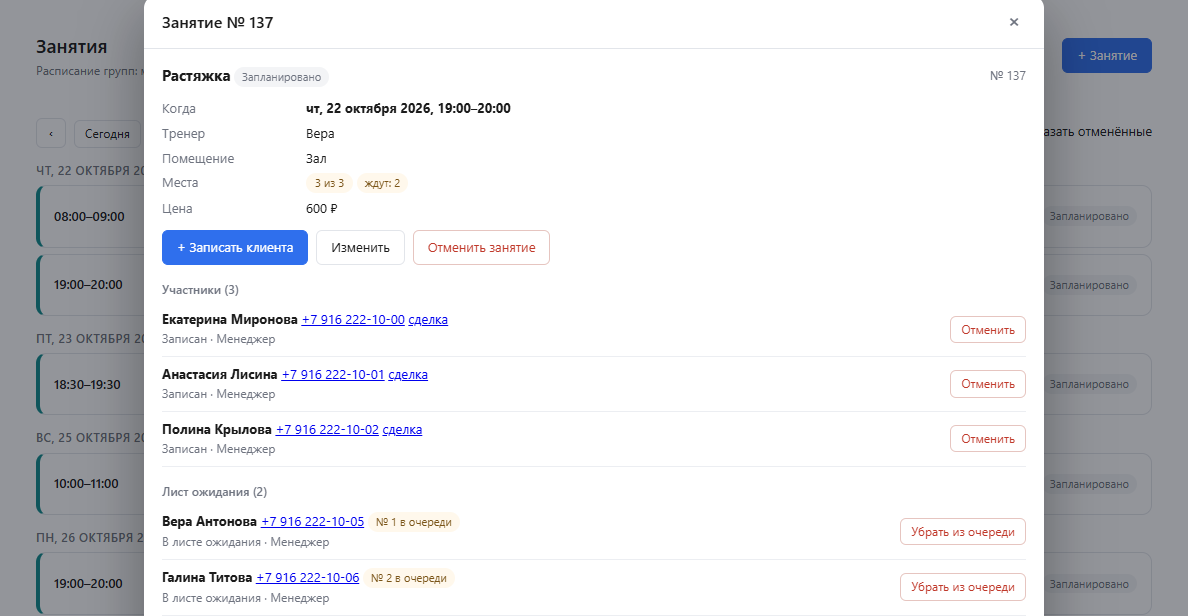Screen dimensions: 1188x616
Task: Open phone link +7 916 222-10-00
Action: [353, 320]
